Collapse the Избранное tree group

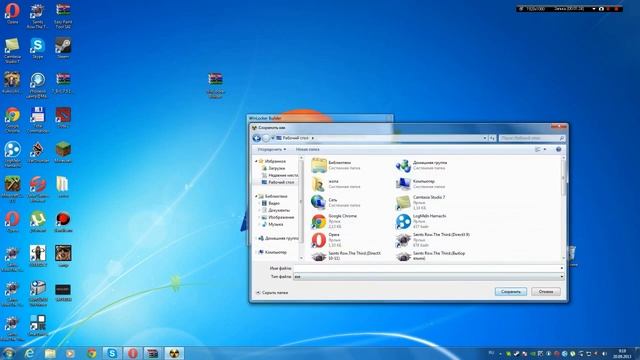tap(256, 161)
